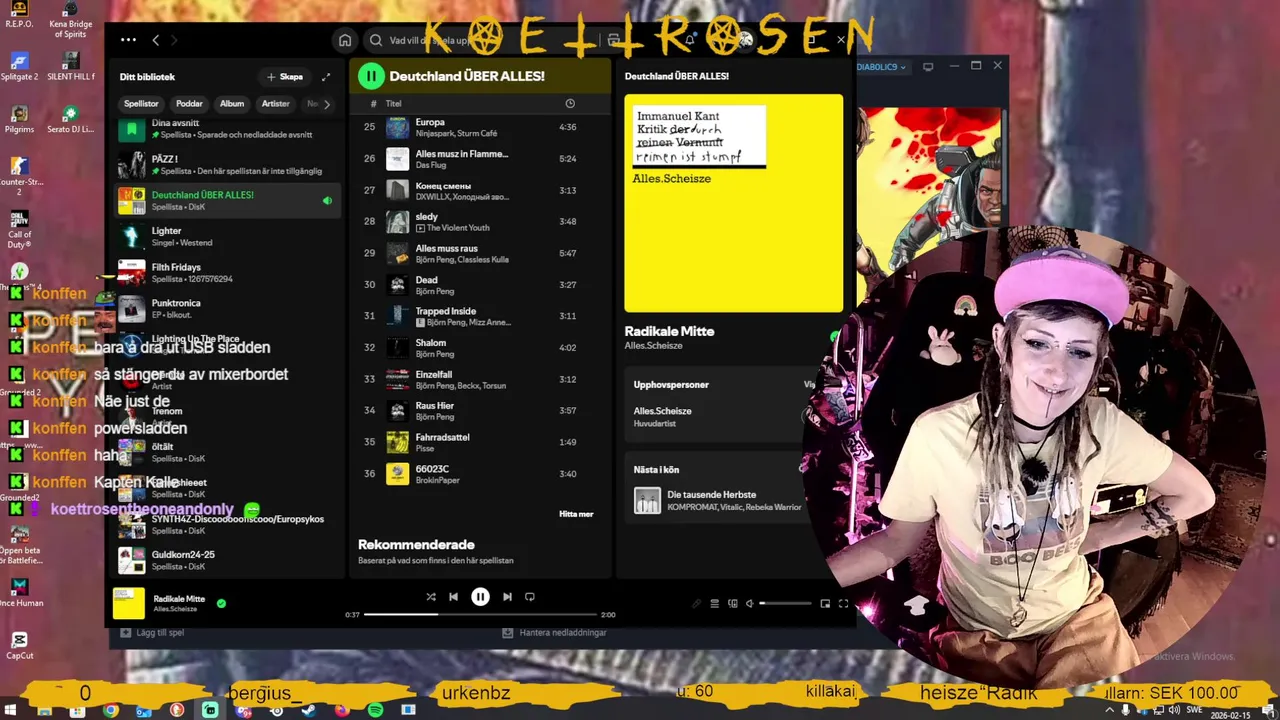Pause playback in the player bar
This screenshot has width=1280, height=720.
480,597
